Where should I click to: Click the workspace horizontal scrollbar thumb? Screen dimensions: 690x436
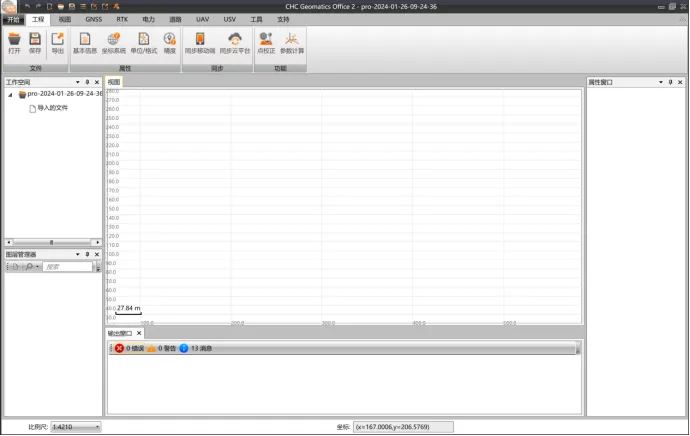51,242
